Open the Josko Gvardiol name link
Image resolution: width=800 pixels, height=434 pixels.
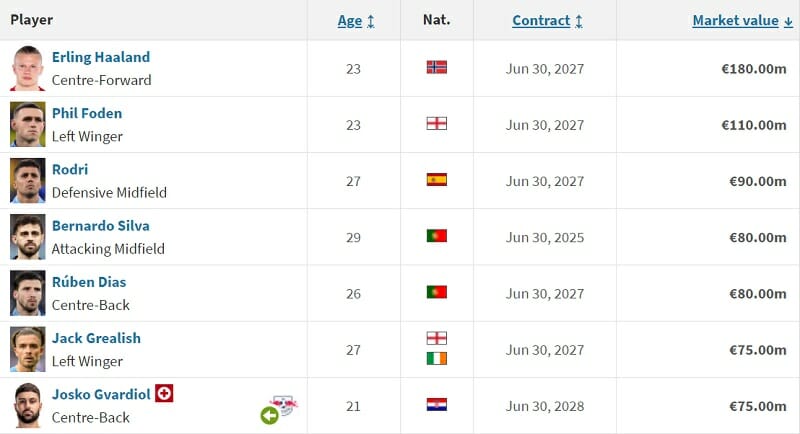(x=101, y=394)
